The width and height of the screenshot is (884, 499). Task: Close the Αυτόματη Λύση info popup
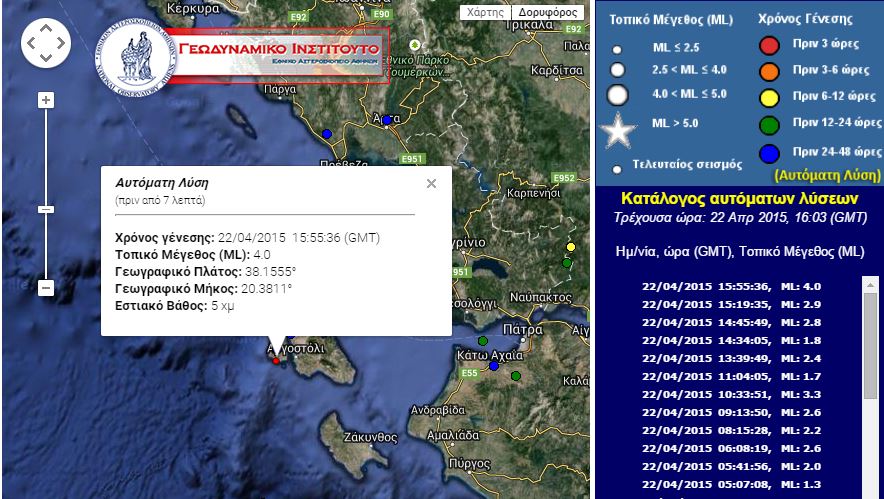[x=431, y=184]
